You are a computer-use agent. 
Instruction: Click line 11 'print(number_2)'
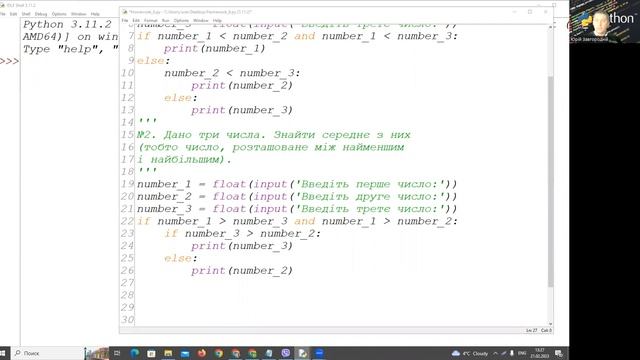[x=242, y=86]
